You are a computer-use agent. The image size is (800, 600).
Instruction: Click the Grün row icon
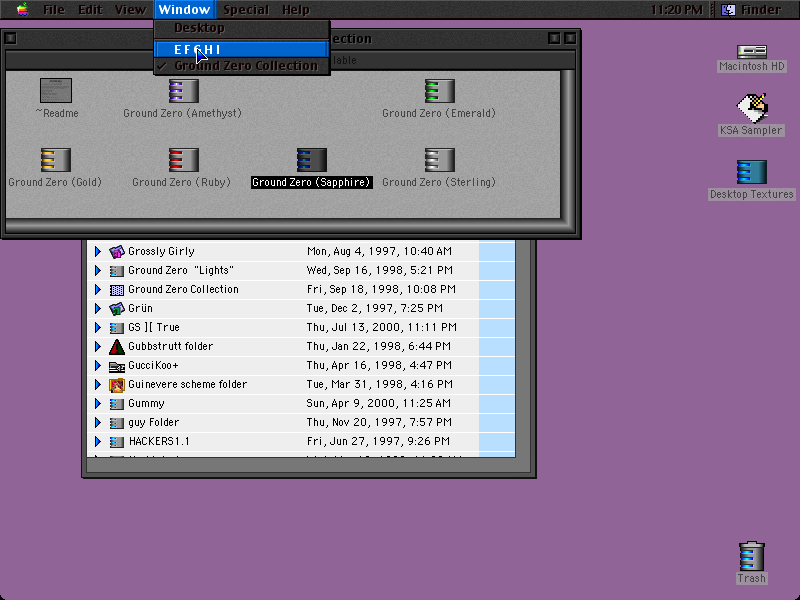tap(117, 309)
